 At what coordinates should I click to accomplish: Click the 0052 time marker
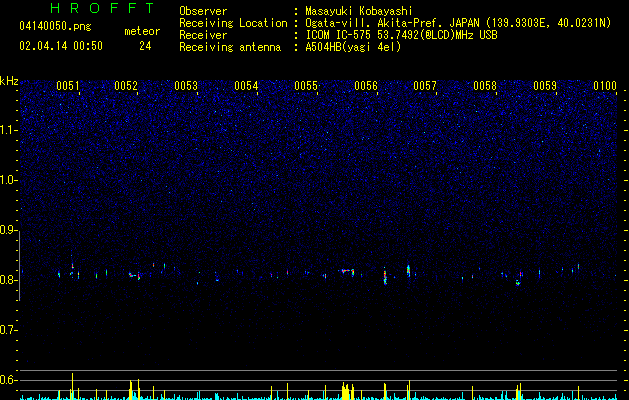coord(126,86)
